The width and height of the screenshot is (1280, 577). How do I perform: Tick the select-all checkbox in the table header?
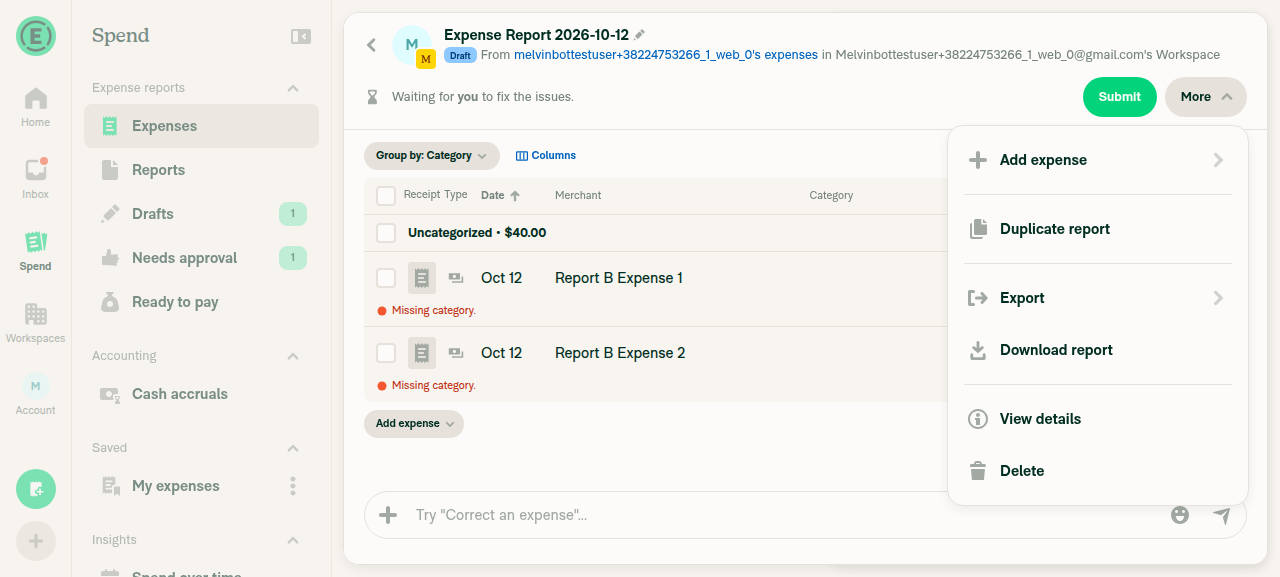[386, 196]
